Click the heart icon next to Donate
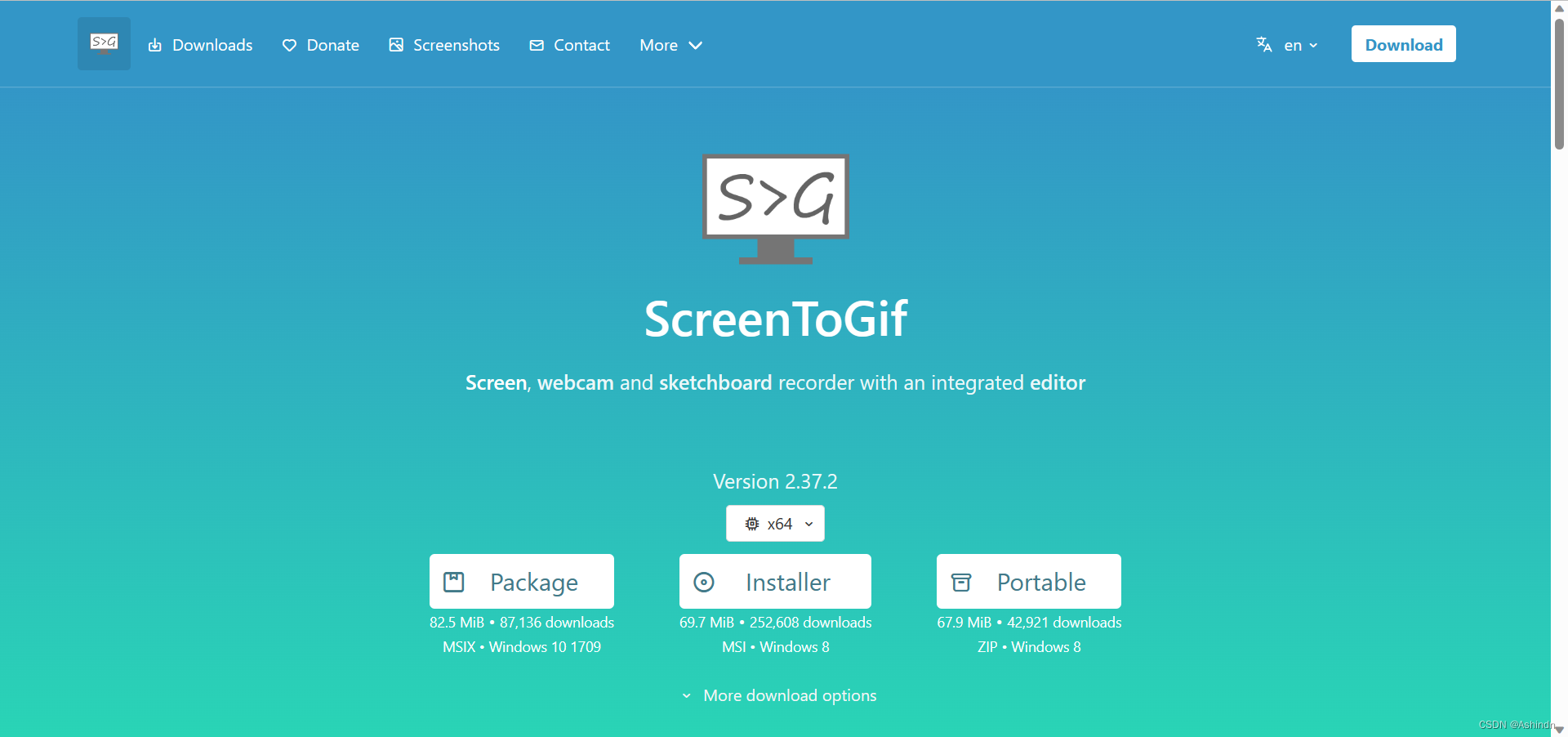Viewport: 1568px width, 737px height. coord(290,46)
